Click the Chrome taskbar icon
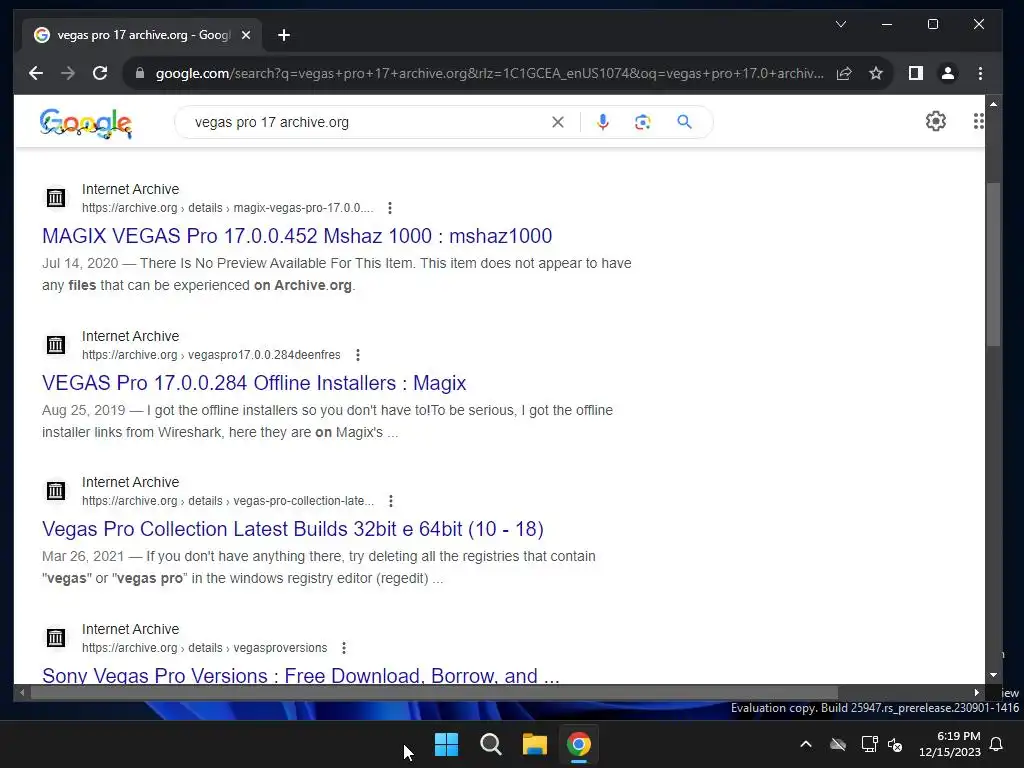 pyautogui.click(x=579, y=744)
